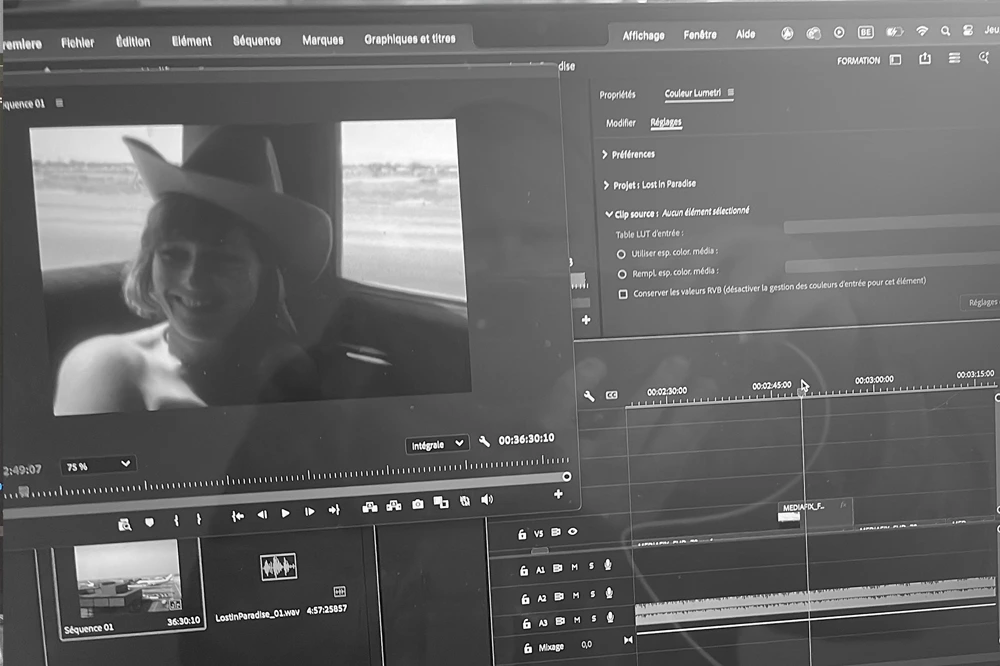1000x666 pixels.
Task: Step forward one frame in the monitor
Action: (309, 512)
